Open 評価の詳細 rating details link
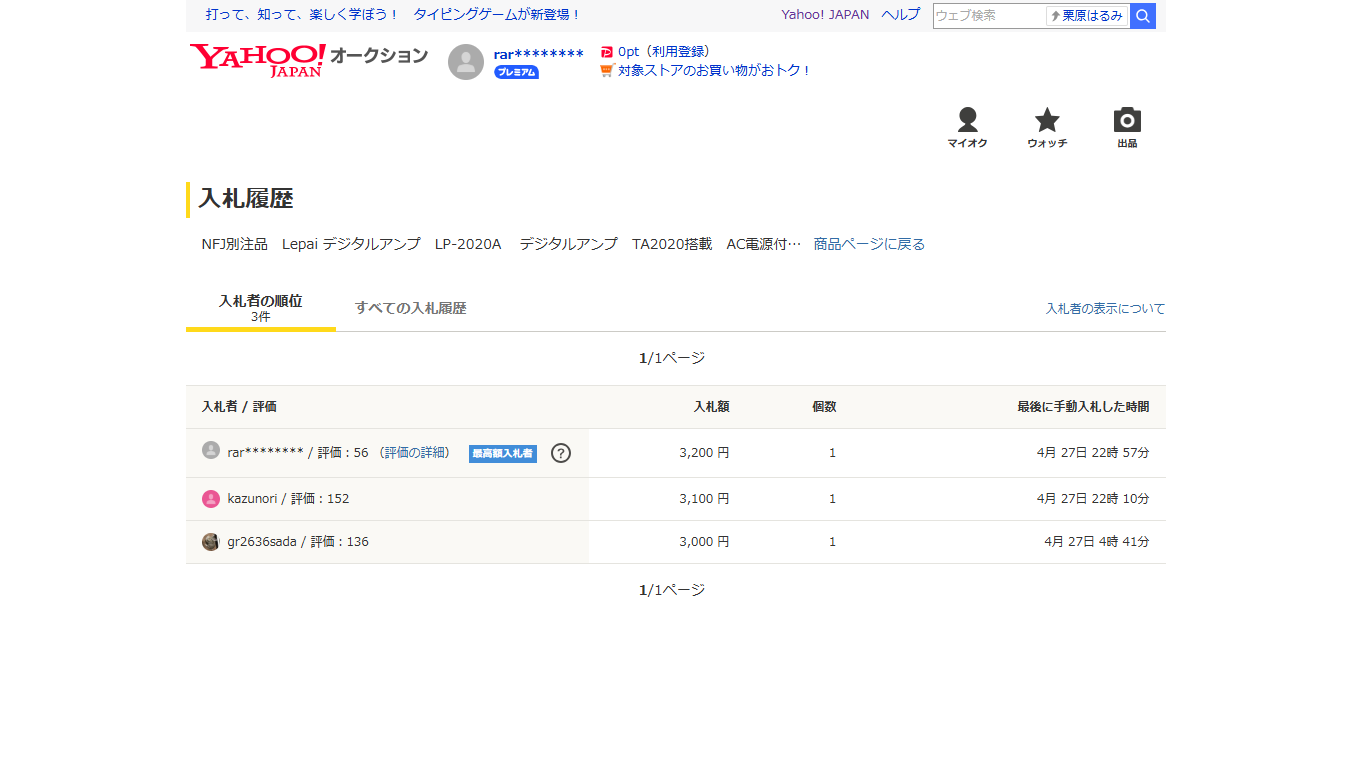The height and width of the screenshot is (768, 1350). coord(415,453)
